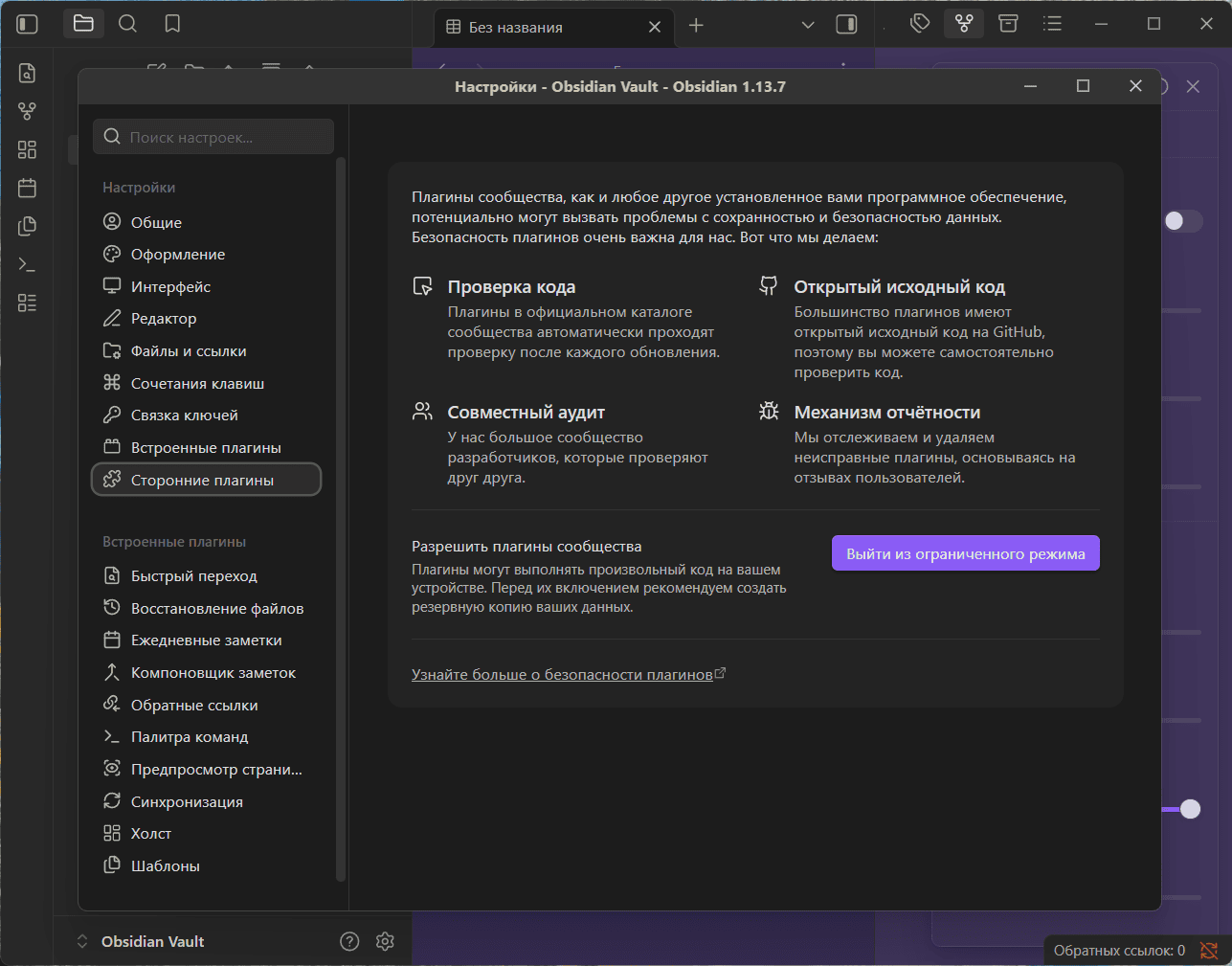The image size is (1232, 966).
Task: Select "Ежедневные заметки" plugin settings
Action: pos(206,640)
